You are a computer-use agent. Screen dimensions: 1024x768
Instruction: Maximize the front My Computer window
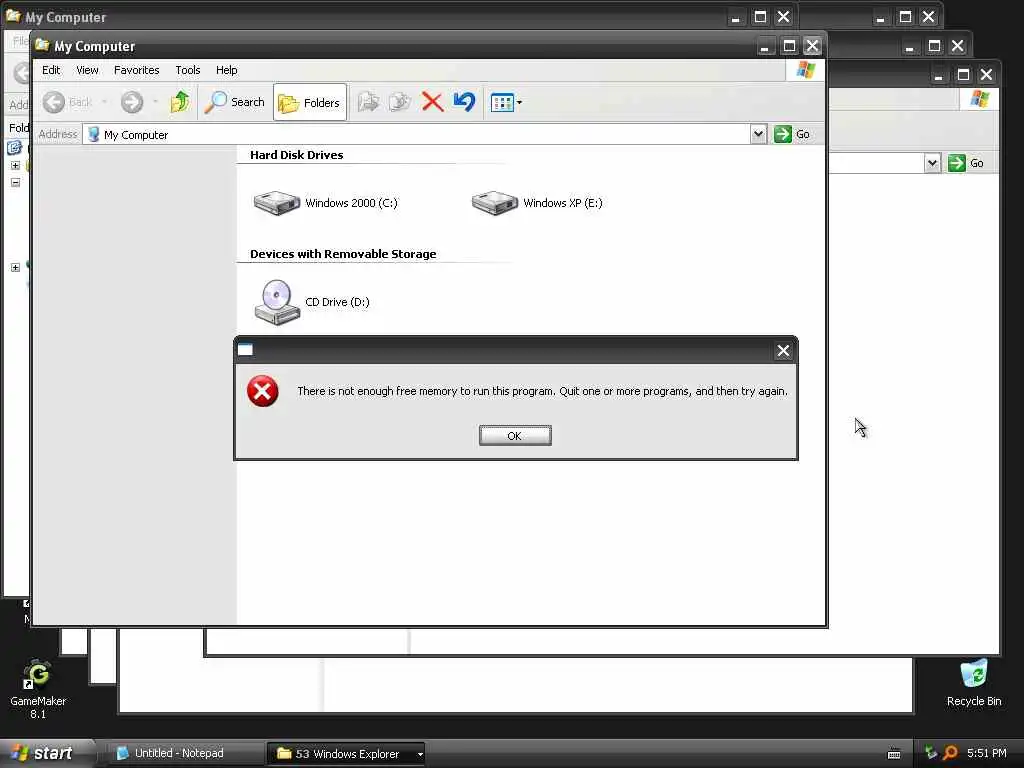coord(789,46)
